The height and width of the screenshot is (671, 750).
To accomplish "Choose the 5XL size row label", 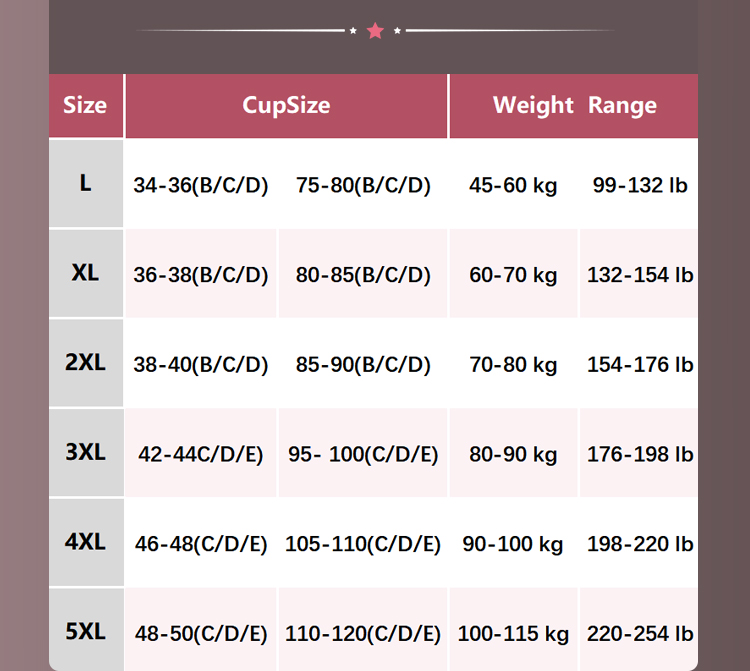I will (85, 633).
